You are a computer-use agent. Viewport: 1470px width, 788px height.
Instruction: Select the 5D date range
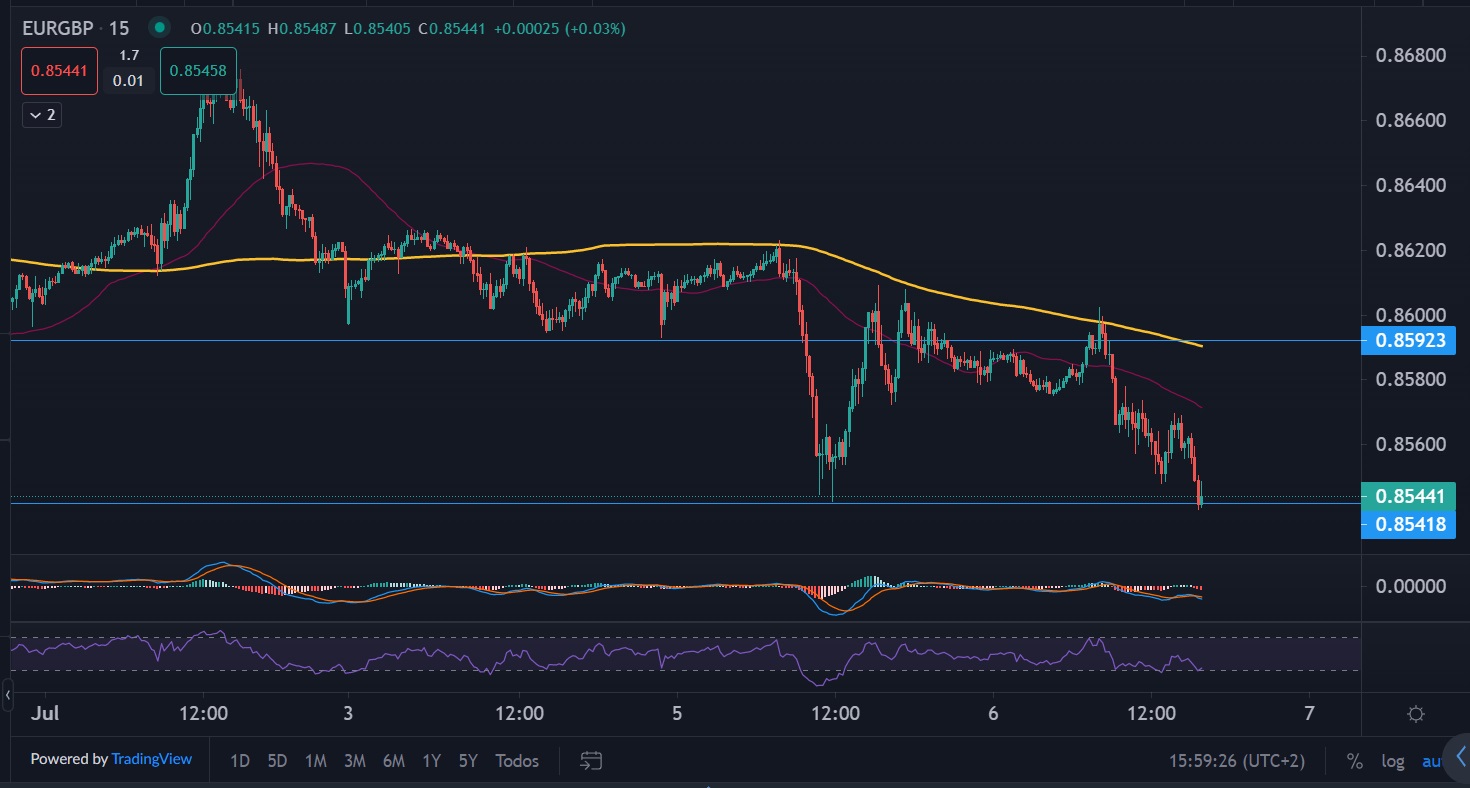(277, 761)
